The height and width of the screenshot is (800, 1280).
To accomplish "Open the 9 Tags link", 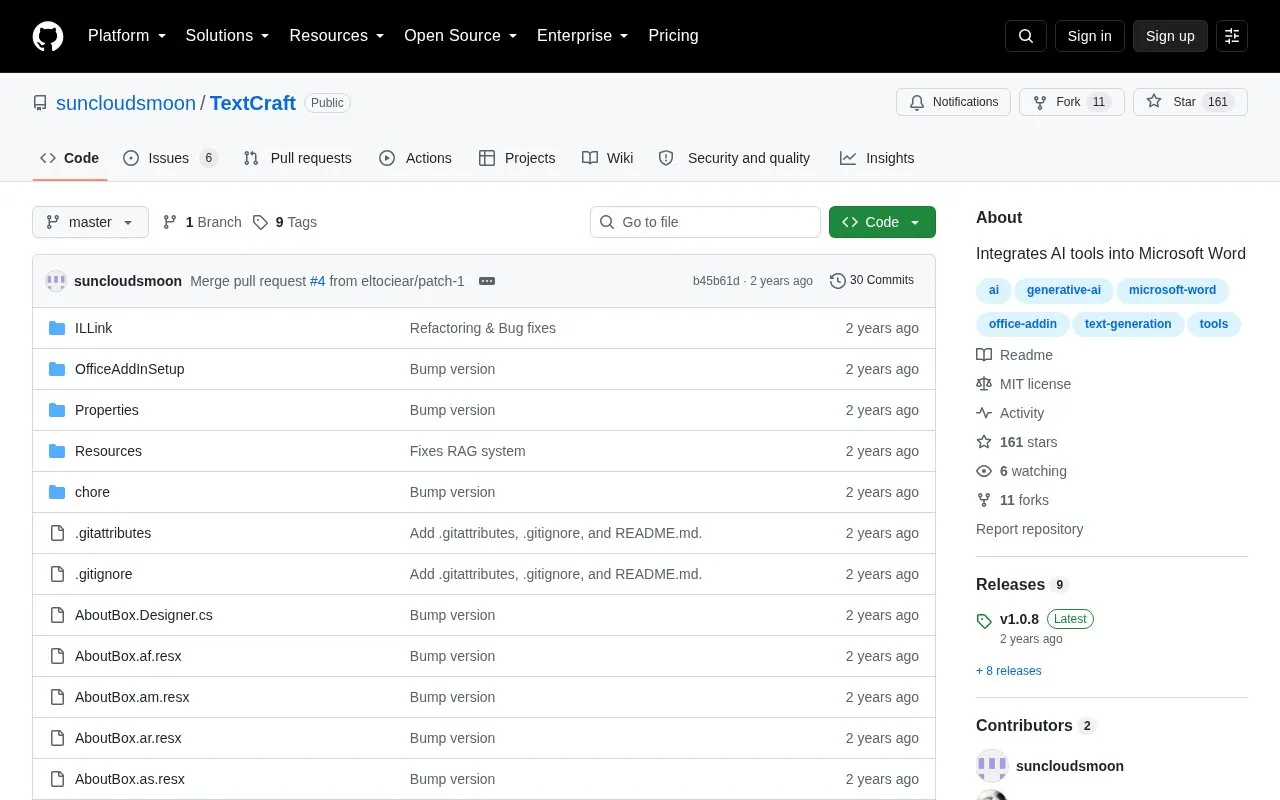I will pyautogui.click(x=285, y=222).
